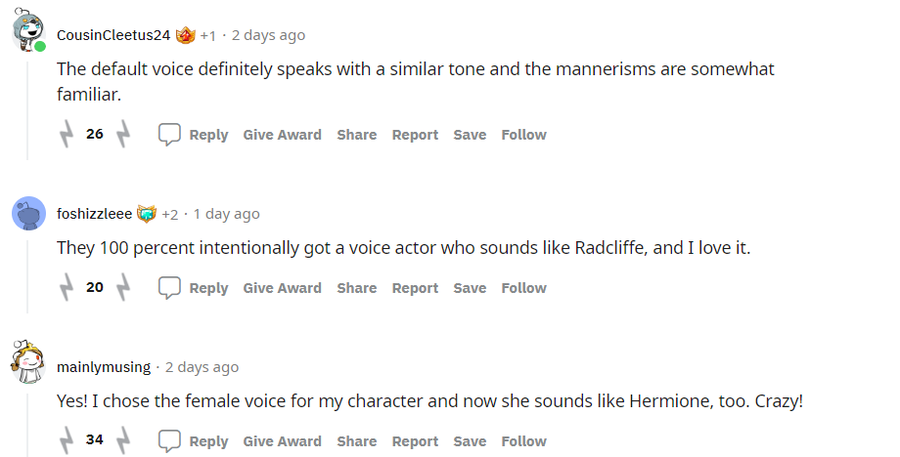Screen dimensions: 900x457
Task: Report mainlymusing's comment
Action: point(415,440)
